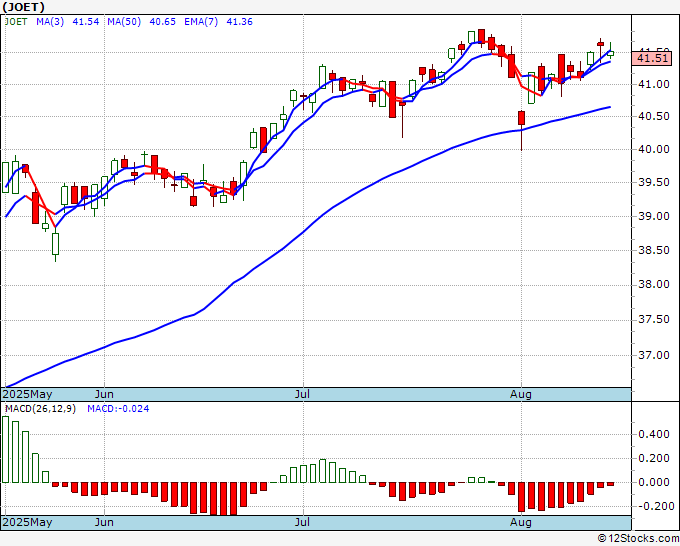Click Aug on the MACD axis
This screenshot has width=680, height=546.
point(521,522)
